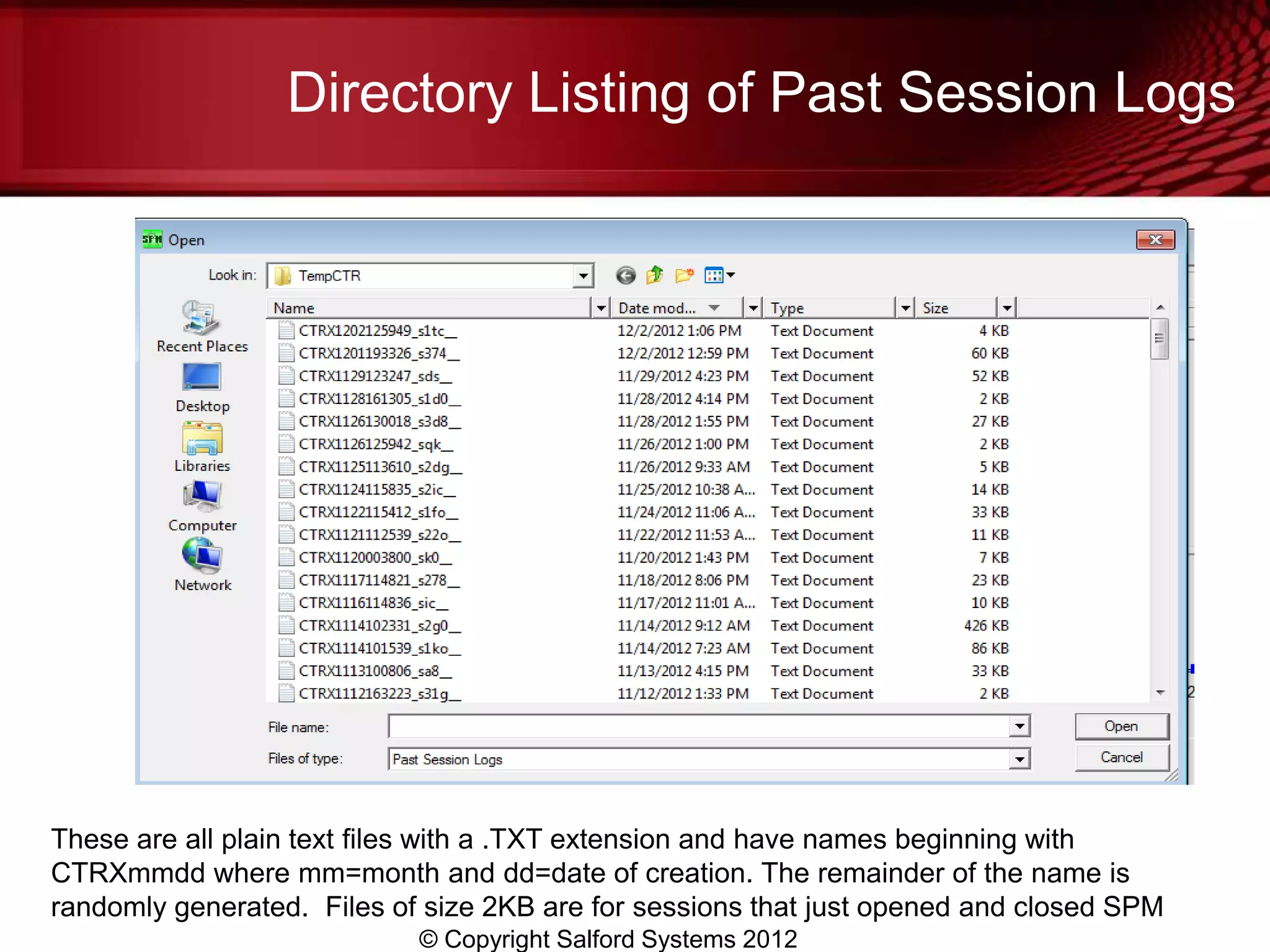The height and width of the screenshot is (952, 1270).
Task: Click date 11/26/2012 9:33 AM
Action: click(x=683, y=467)
